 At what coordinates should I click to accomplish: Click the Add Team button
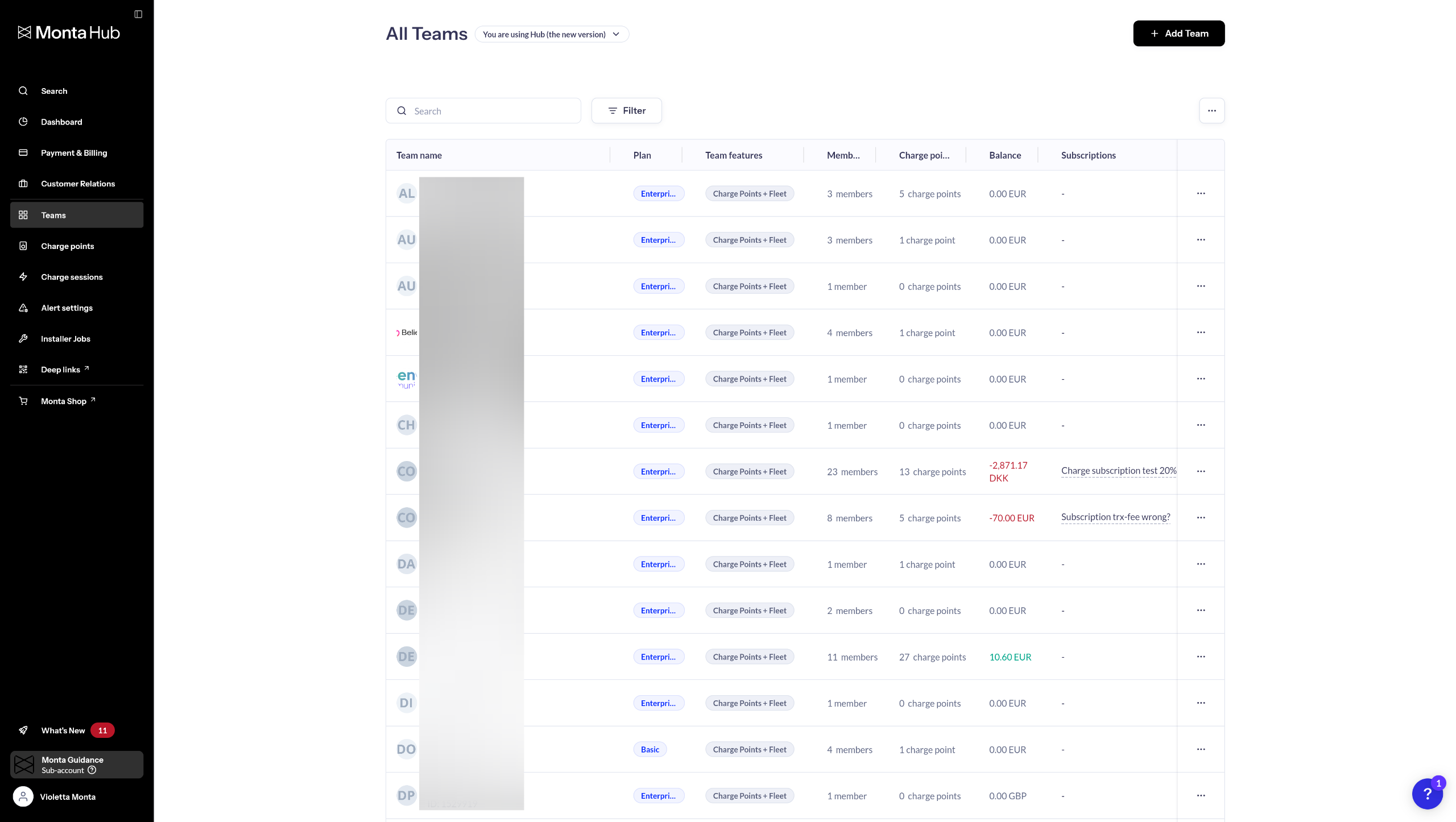1178,34
